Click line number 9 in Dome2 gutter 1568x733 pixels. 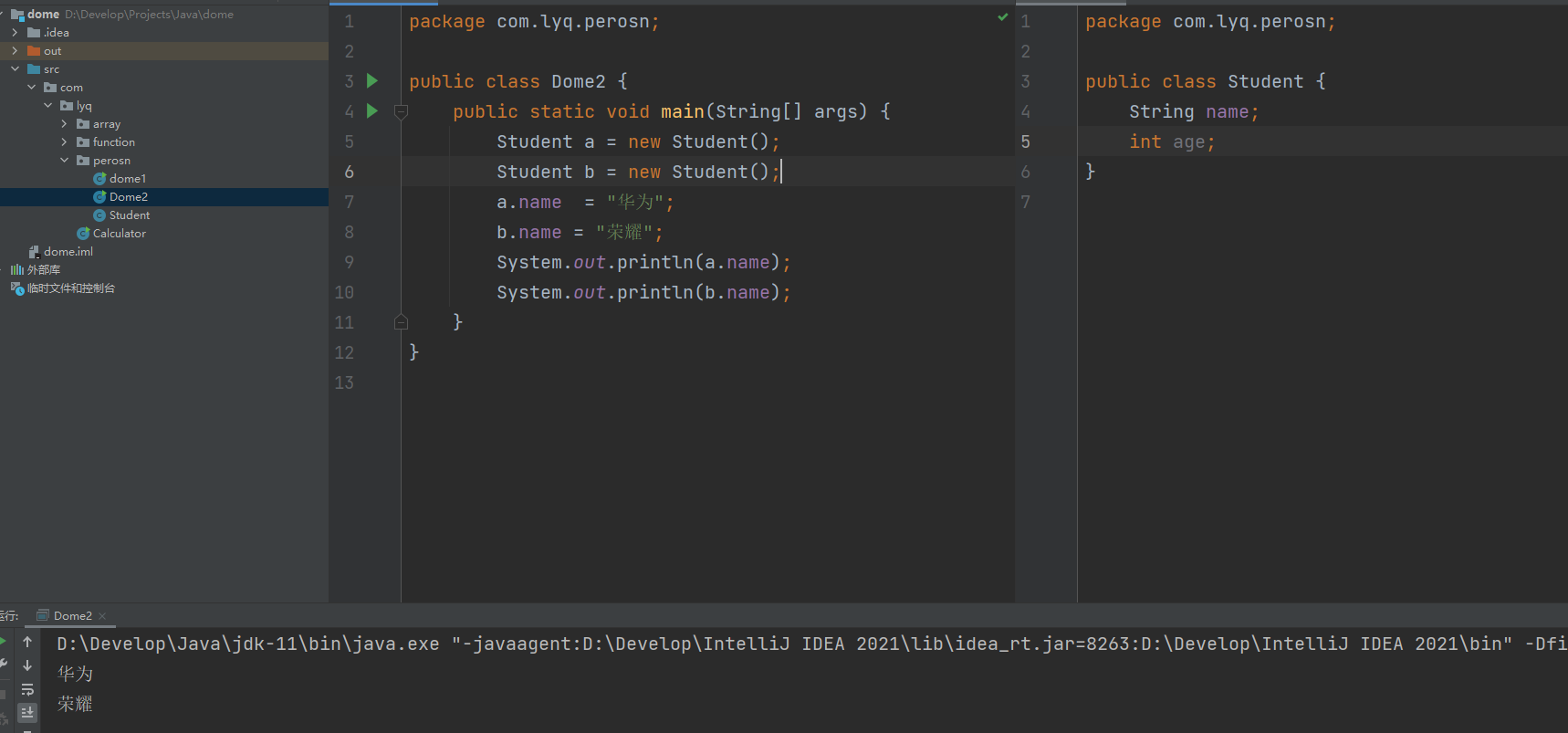click(349, 262)
